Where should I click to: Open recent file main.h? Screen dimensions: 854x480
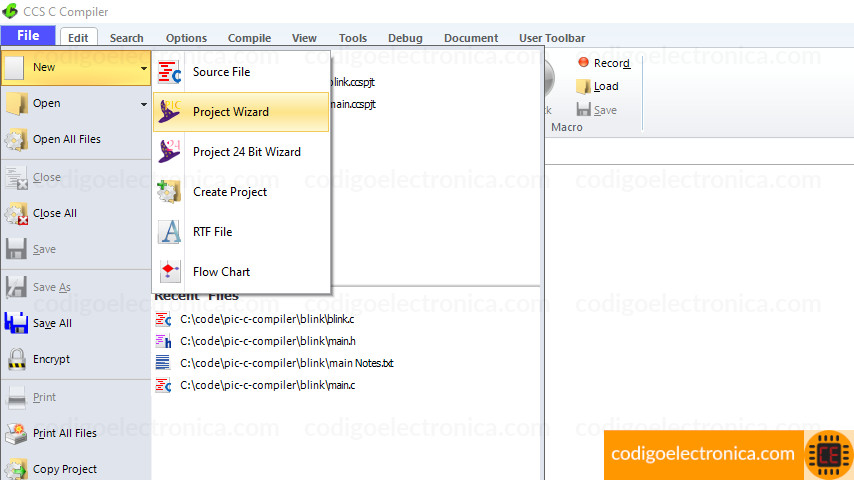click(x=267, y=341)
